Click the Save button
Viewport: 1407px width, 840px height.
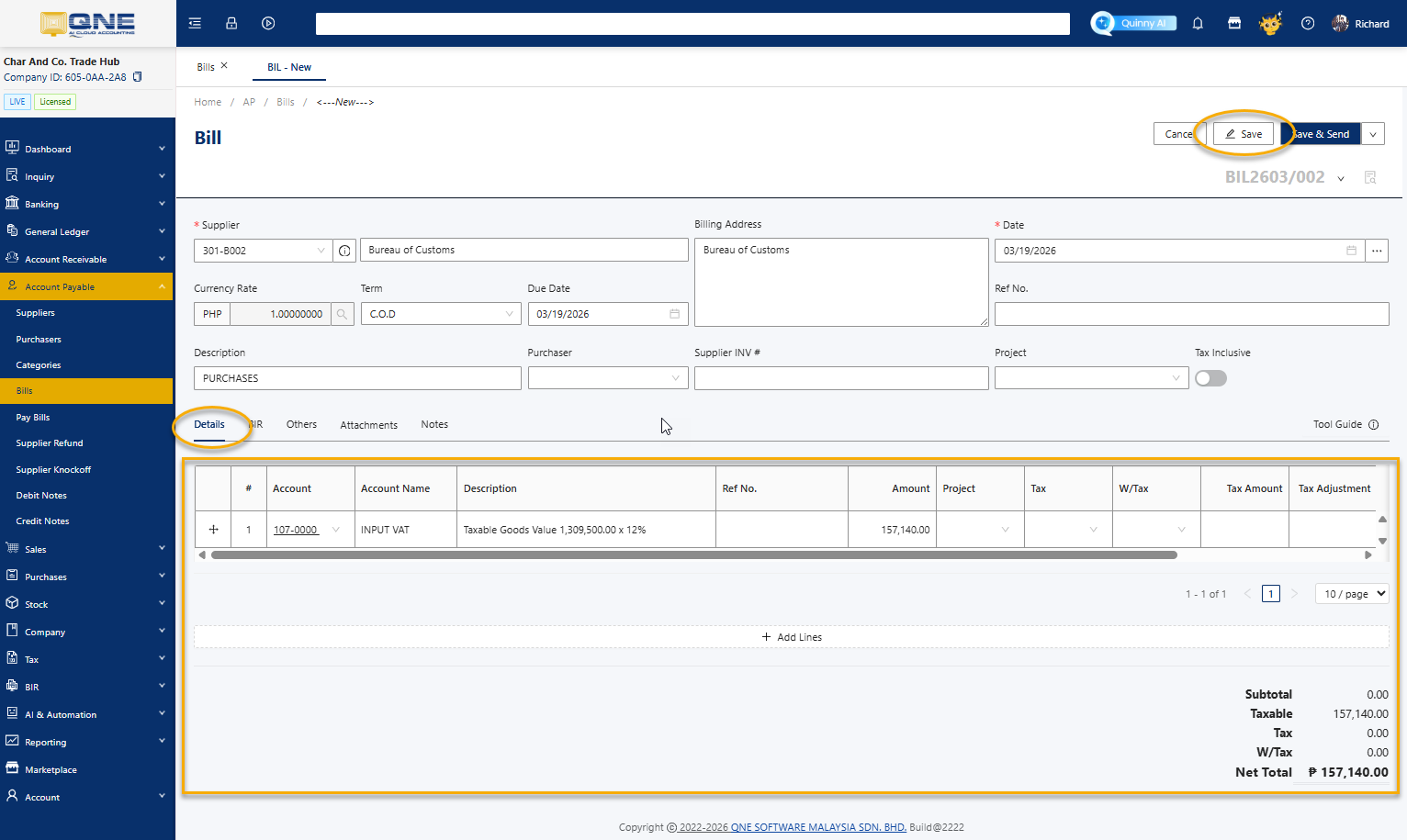1244,134
